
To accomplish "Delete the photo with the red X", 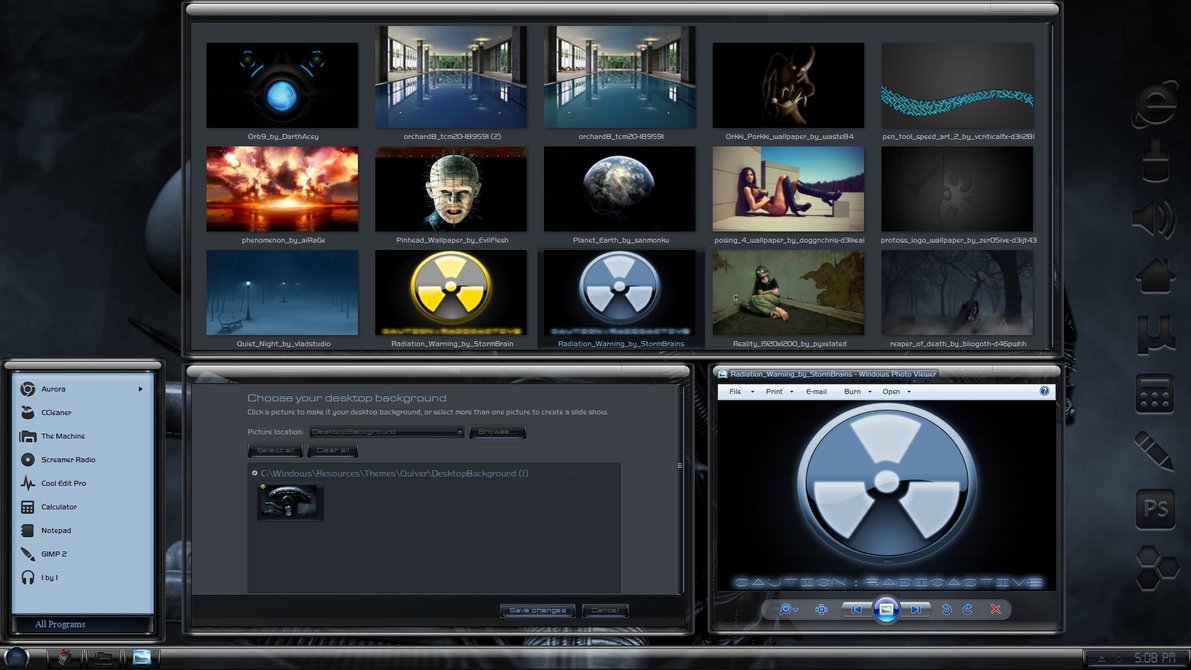I will point(996,609).
